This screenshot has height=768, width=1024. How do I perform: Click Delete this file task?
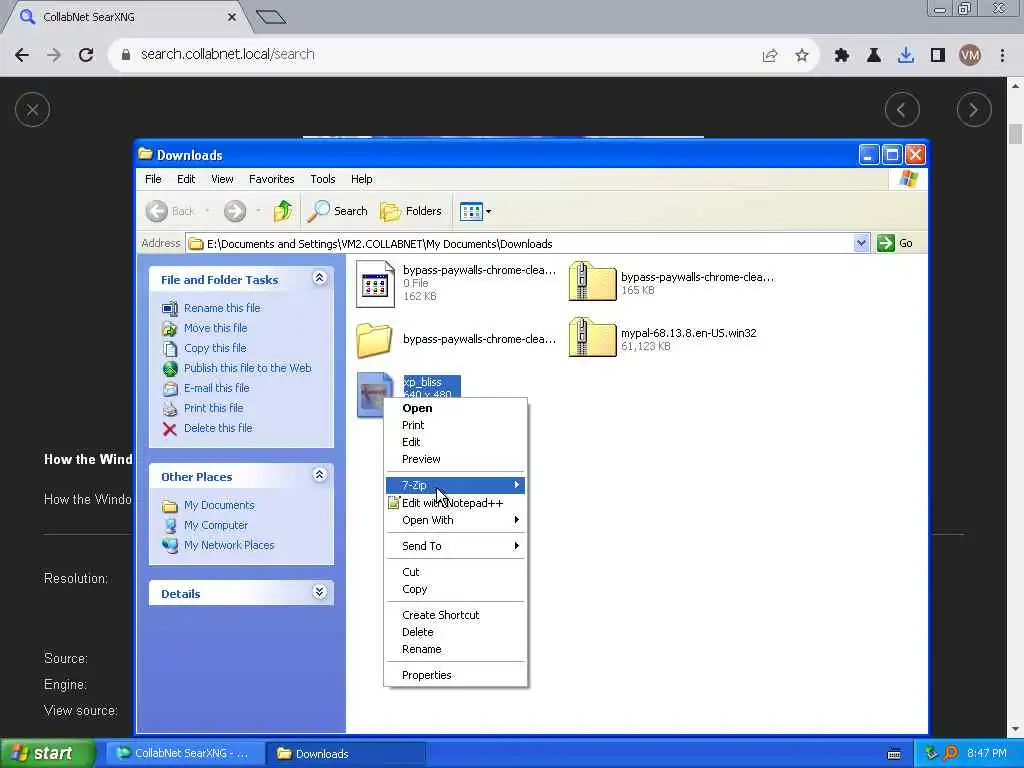[x=218, y=428]
